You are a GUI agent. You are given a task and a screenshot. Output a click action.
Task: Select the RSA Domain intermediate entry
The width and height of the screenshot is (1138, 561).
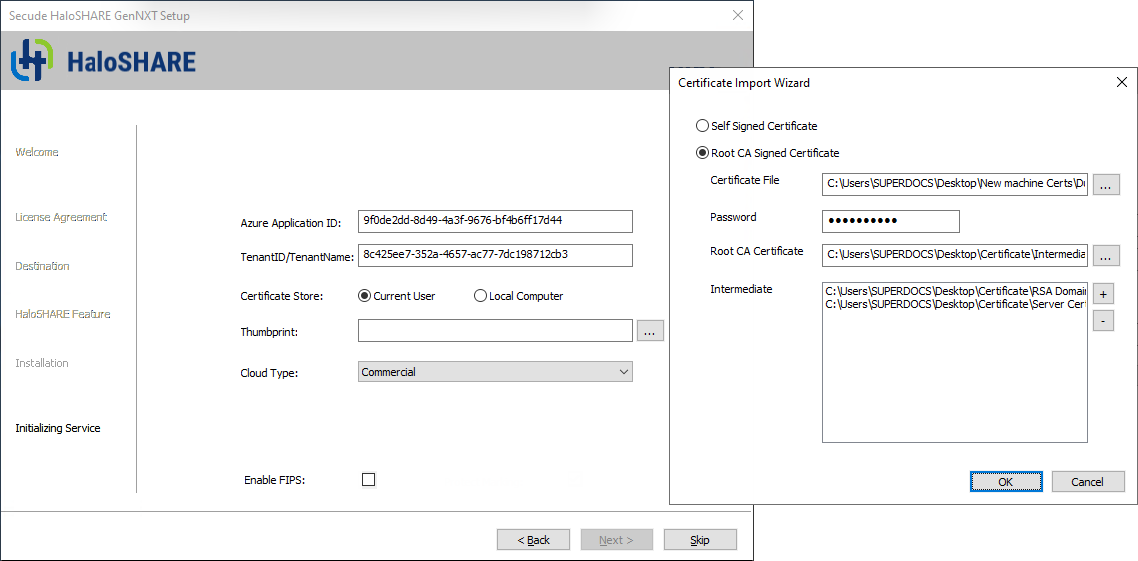[955, 291]
